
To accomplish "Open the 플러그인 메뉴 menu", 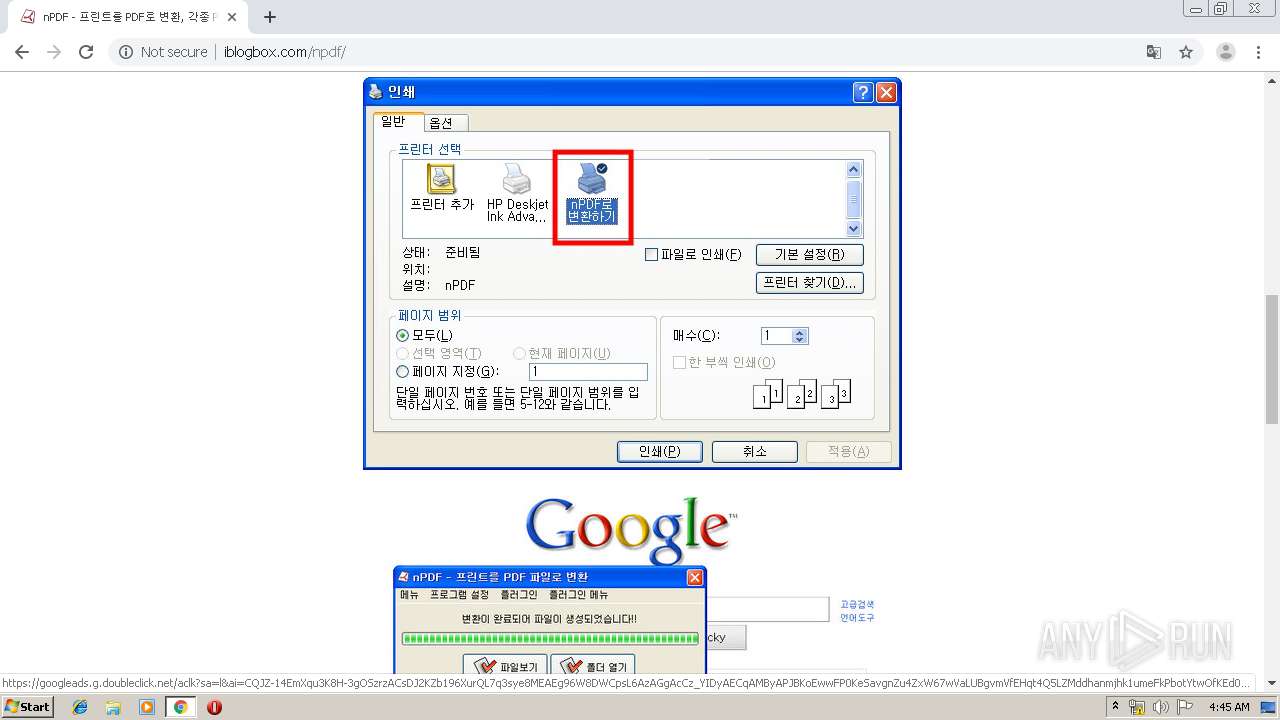I will point(578,595).
